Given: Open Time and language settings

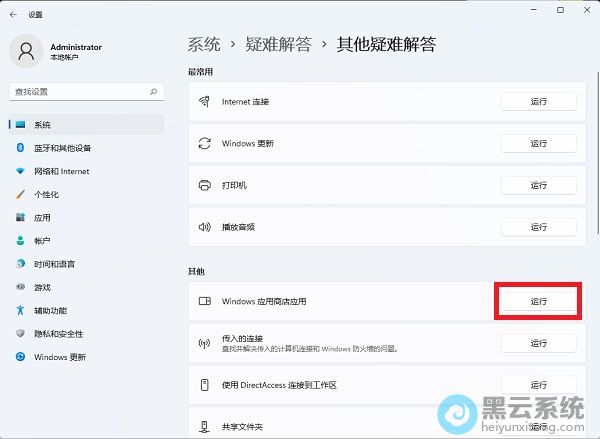Looking at the screenshot, I should point(55,264).
